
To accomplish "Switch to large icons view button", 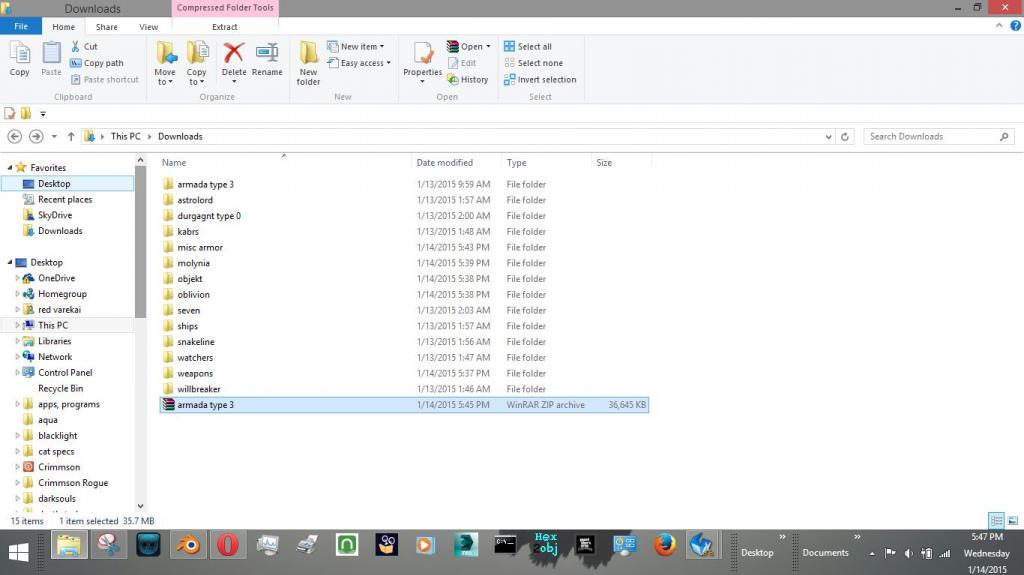I will pos(1012,520).
